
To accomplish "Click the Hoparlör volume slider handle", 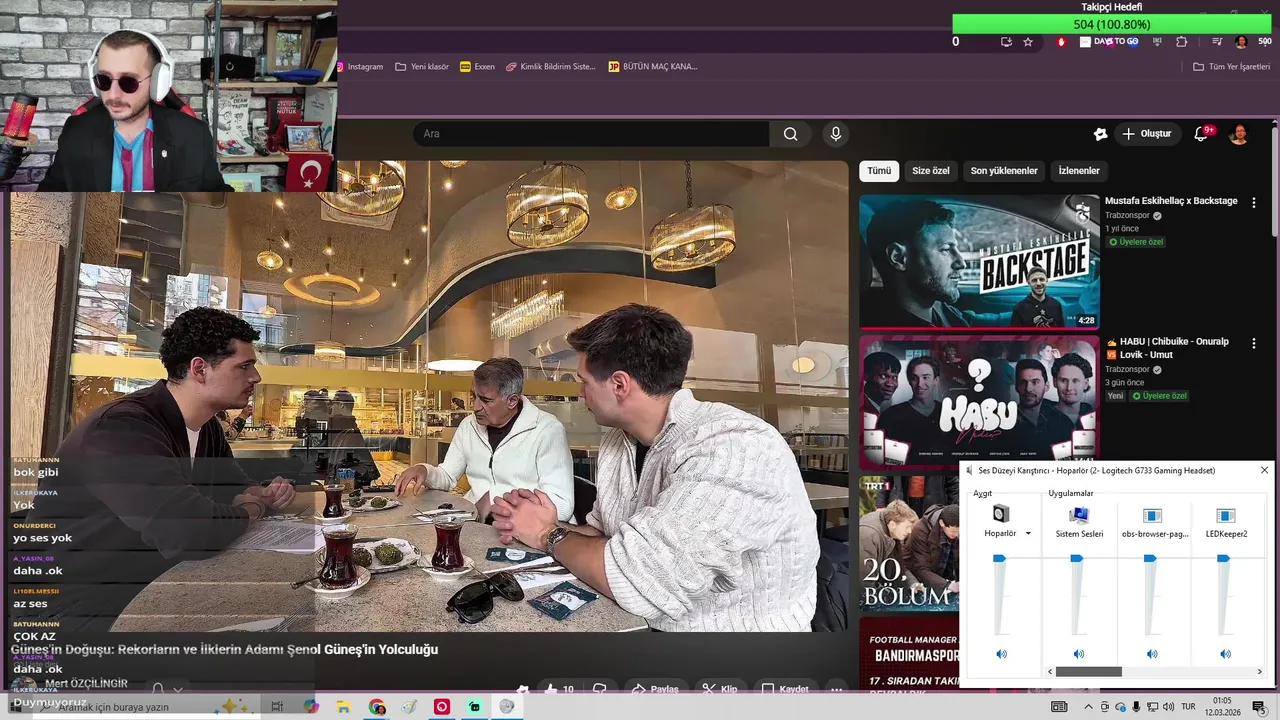I will [999, 558].
